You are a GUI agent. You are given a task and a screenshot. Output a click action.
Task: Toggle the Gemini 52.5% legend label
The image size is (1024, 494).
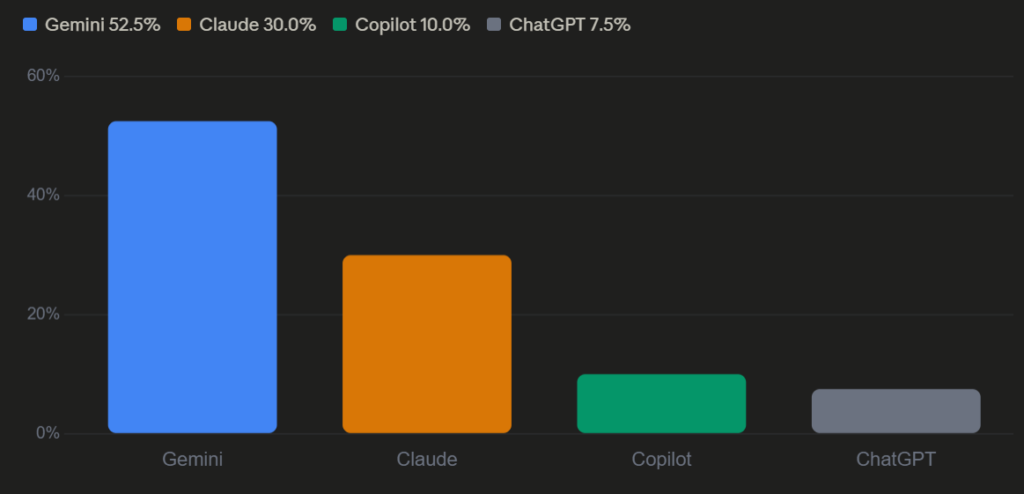pyautogui.click(x=102, y=25)
